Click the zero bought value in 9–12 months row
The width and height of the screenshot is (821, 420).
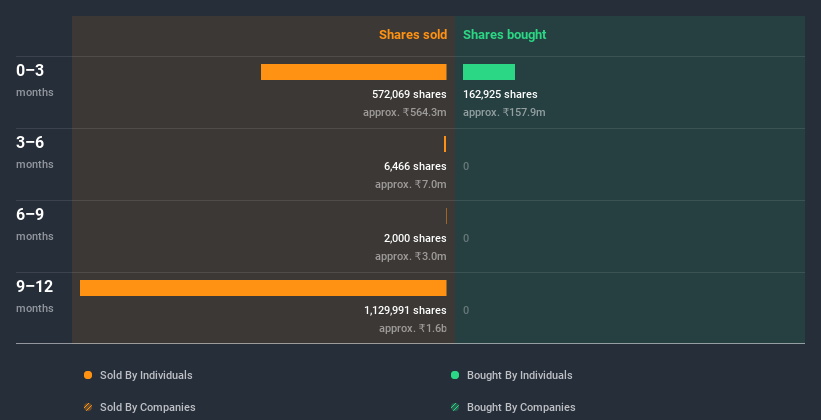coord(466,311)
